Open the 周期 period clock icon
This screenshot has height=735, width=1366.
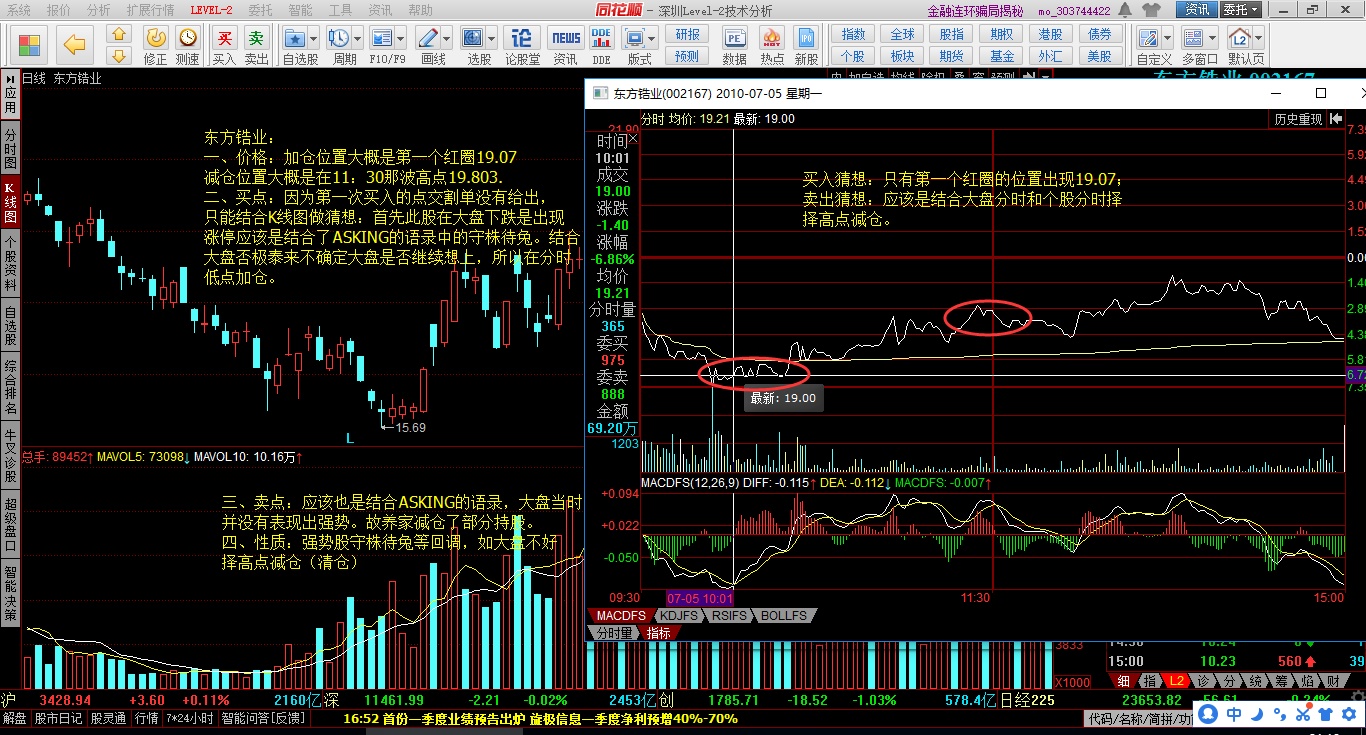point(338,38)
